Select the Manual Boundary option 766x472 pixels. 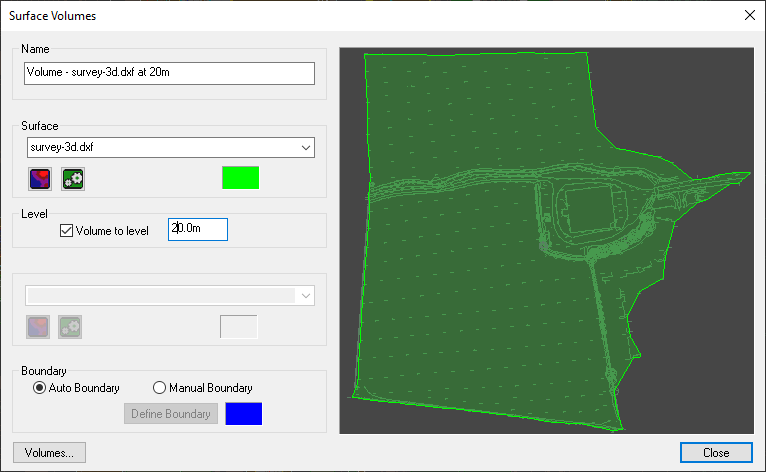[x=159, y=388]
